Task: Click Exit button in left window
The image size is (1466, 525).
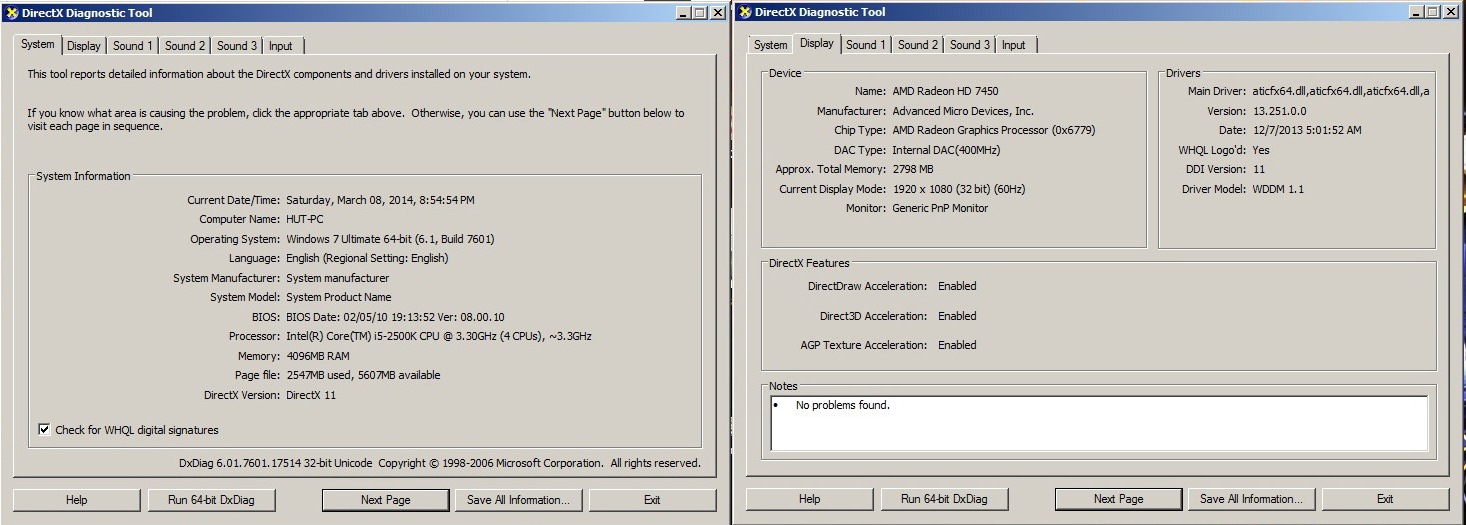Action: pyautogui.click(x=653, y=500)
